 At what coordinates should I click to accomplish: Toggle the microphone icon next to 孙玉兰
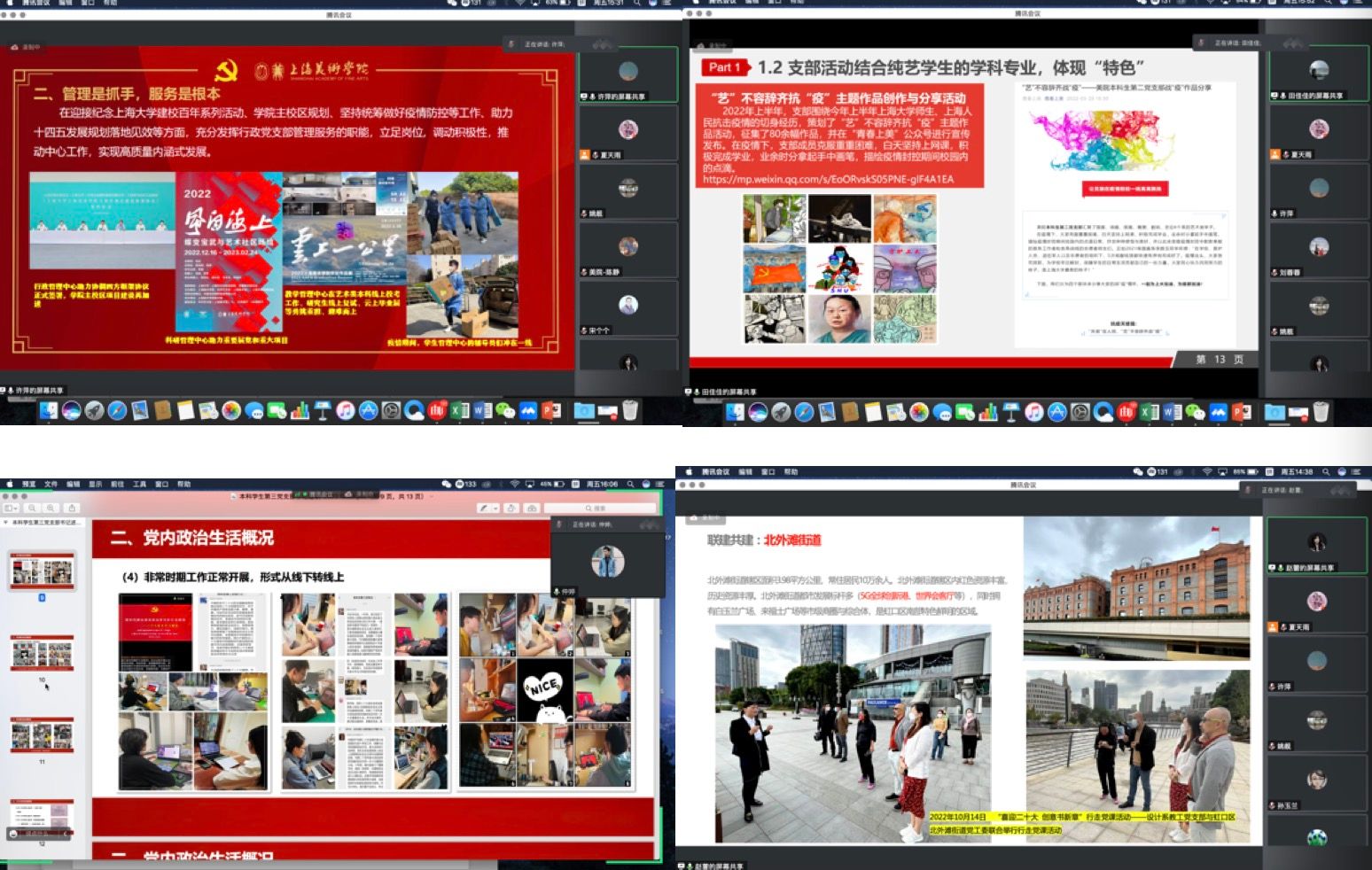point(1273,805)
